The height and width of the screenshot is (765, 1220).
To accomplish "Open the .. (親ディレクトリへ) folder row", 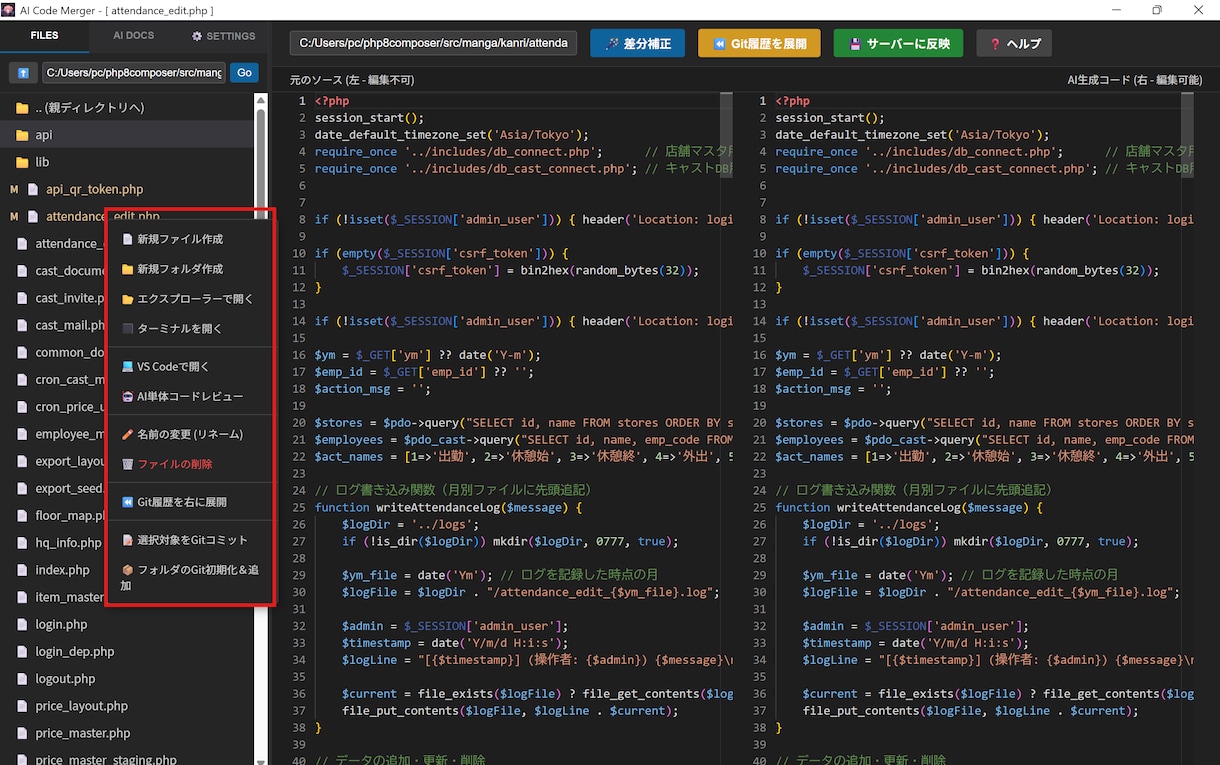I will (127, 108).
